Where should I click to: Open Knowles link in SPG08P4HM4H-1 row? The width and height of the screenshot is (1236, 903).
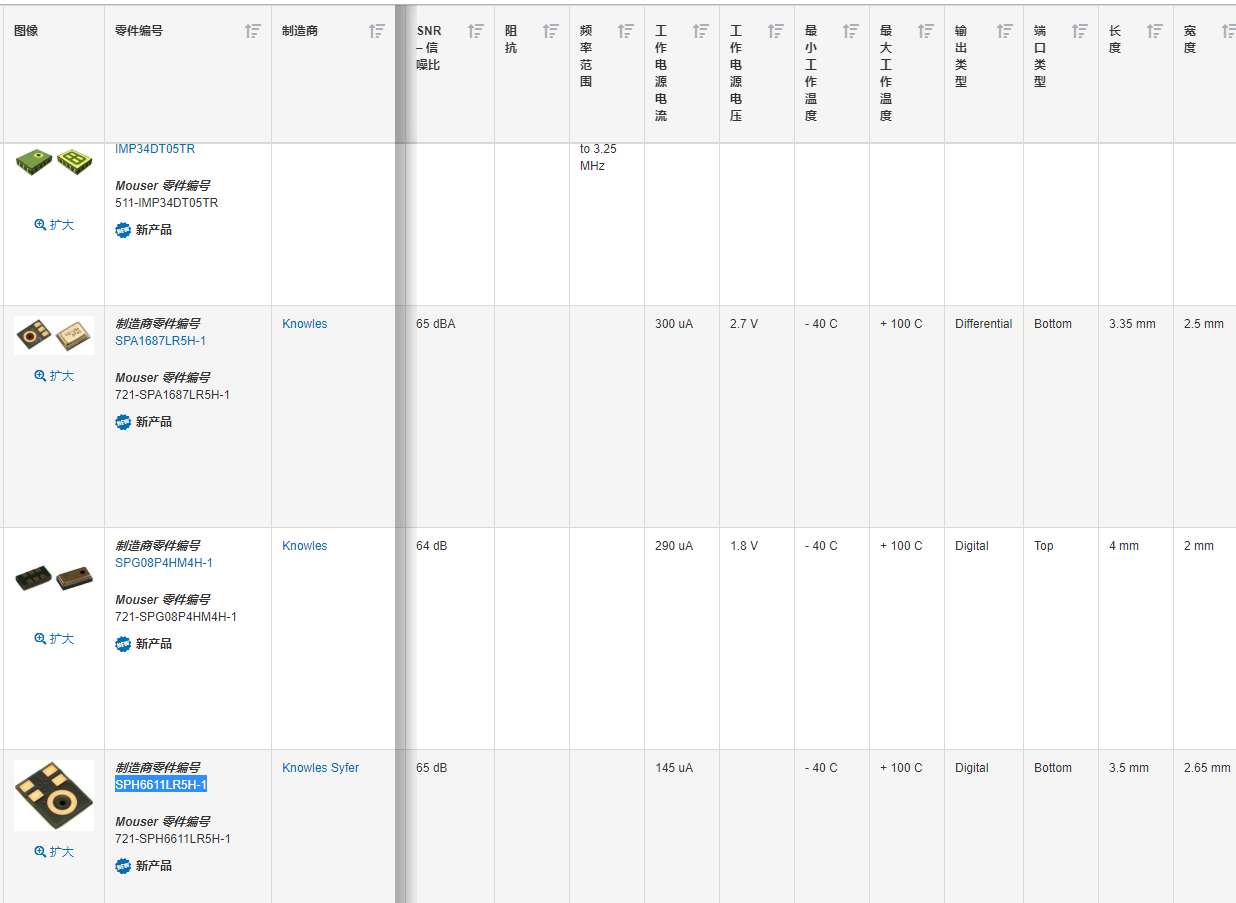[305, 546]
